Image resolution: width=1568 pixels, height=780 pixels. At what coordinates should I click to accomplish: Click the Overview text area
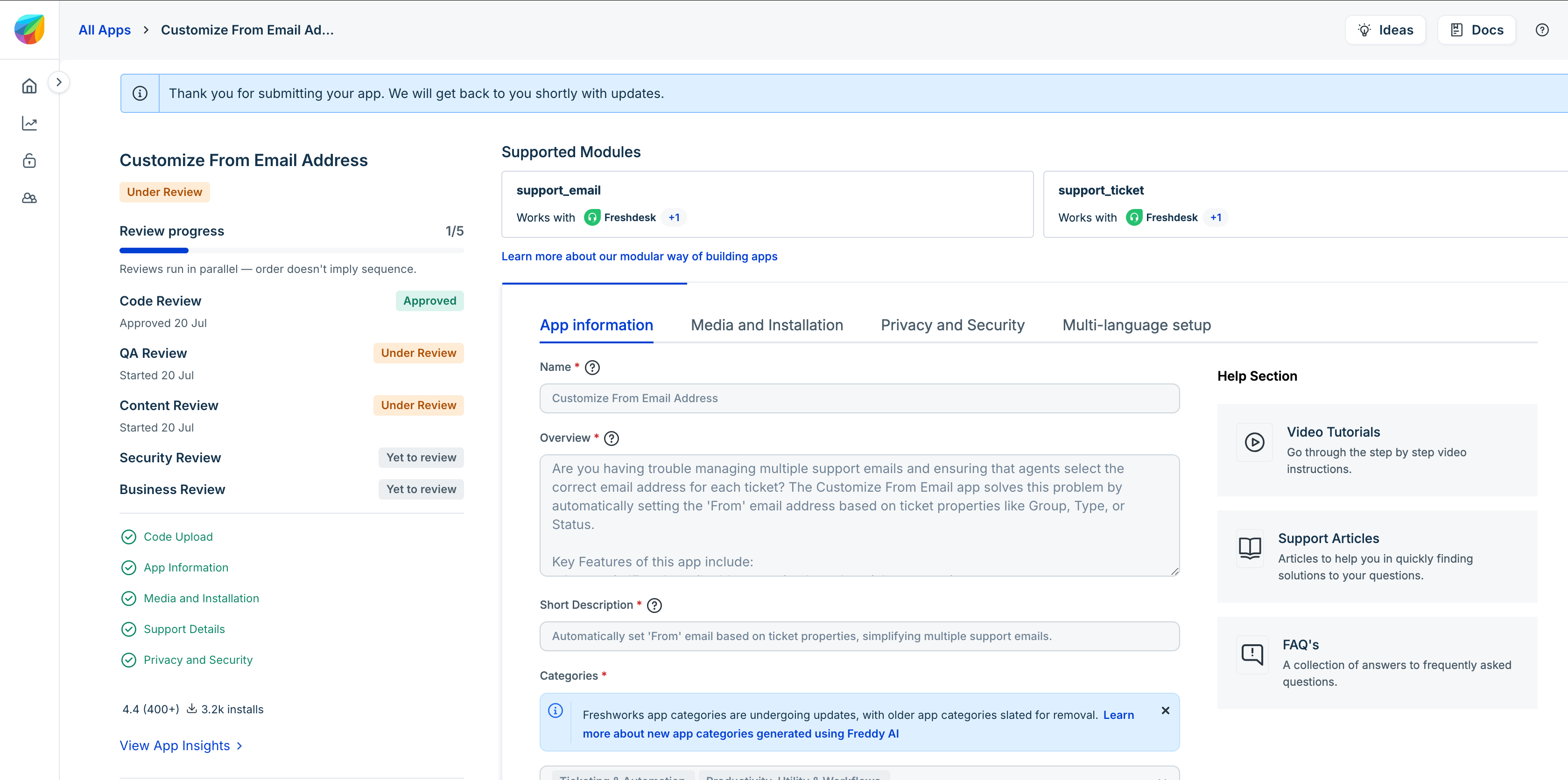click(x=859, y=515)
